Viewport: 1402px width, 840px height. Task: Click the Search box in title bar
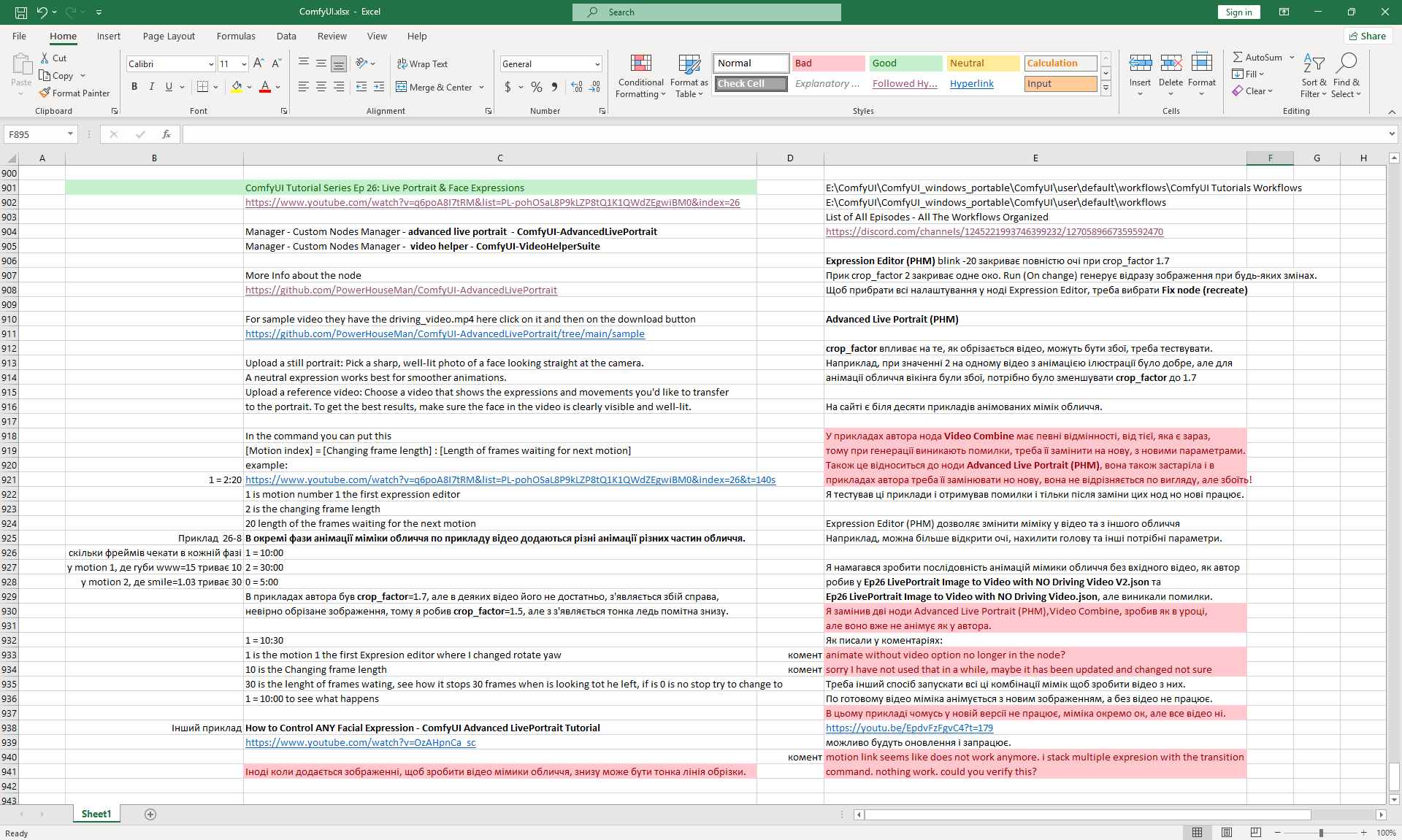point(706,12)
